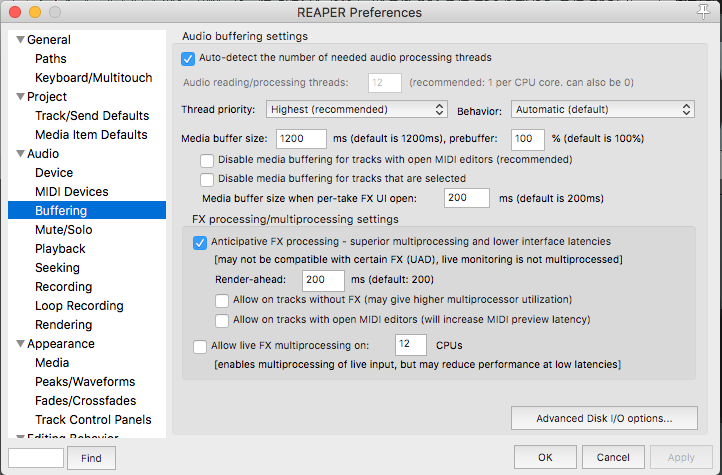Open Seeking preferences page
722x475 pixels.
57,268
